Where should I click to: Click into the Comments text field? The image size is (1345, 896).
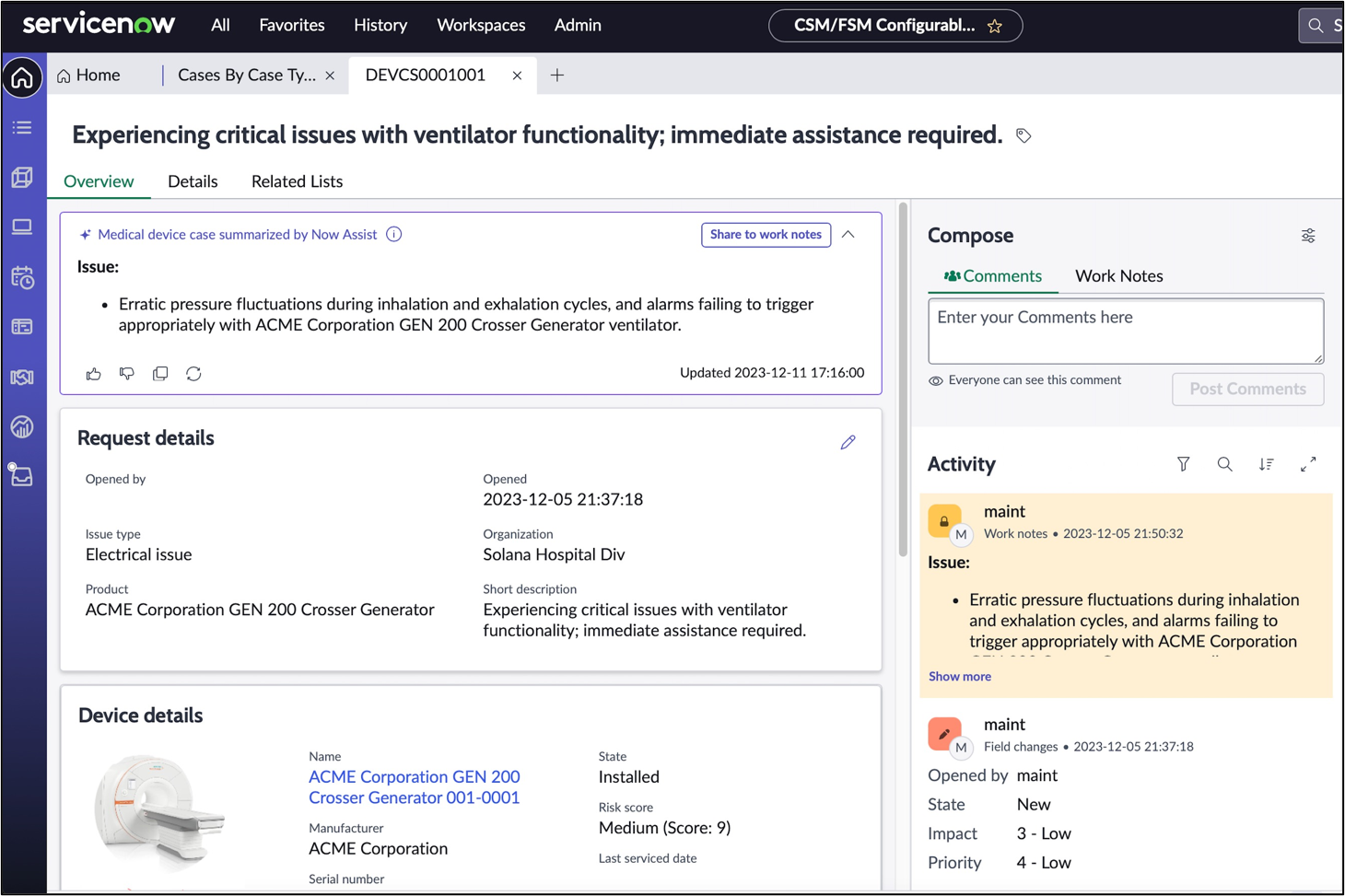tap(1126, 331)
